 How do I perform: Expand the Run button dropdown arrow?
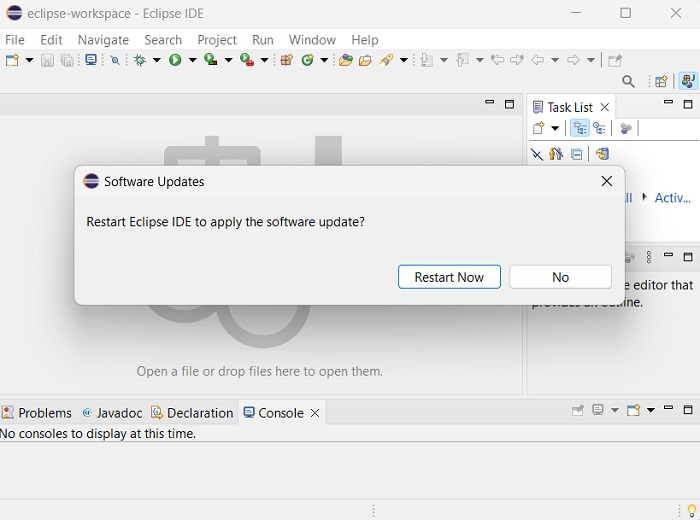coord(191,60)
